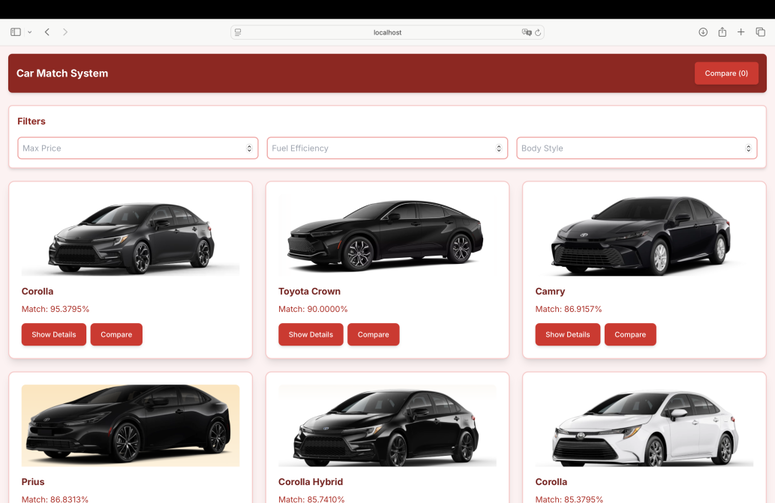The height and width of the screenshot is (503, 775).
Task: Click the Prius car image
Action: pos(130,425)
